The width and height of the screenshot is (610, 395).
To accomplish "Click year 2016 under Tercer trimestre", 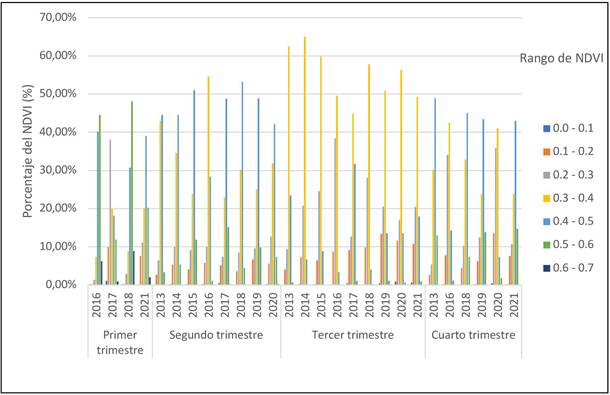I will point(337,305).
